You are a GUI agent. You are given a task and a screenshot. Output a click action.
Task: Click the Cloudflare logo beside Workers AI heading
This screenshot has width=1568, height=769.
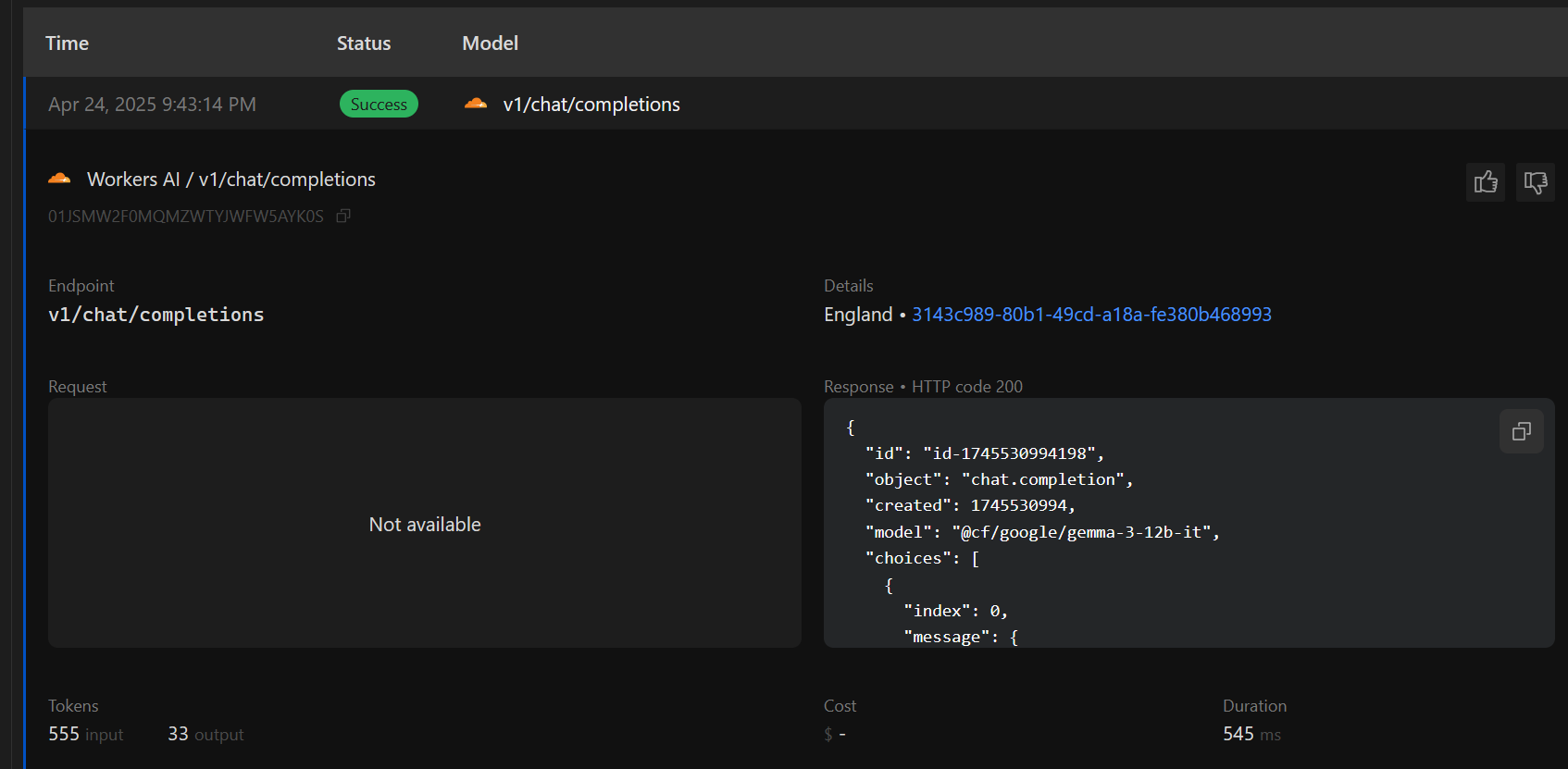point(59,179)
